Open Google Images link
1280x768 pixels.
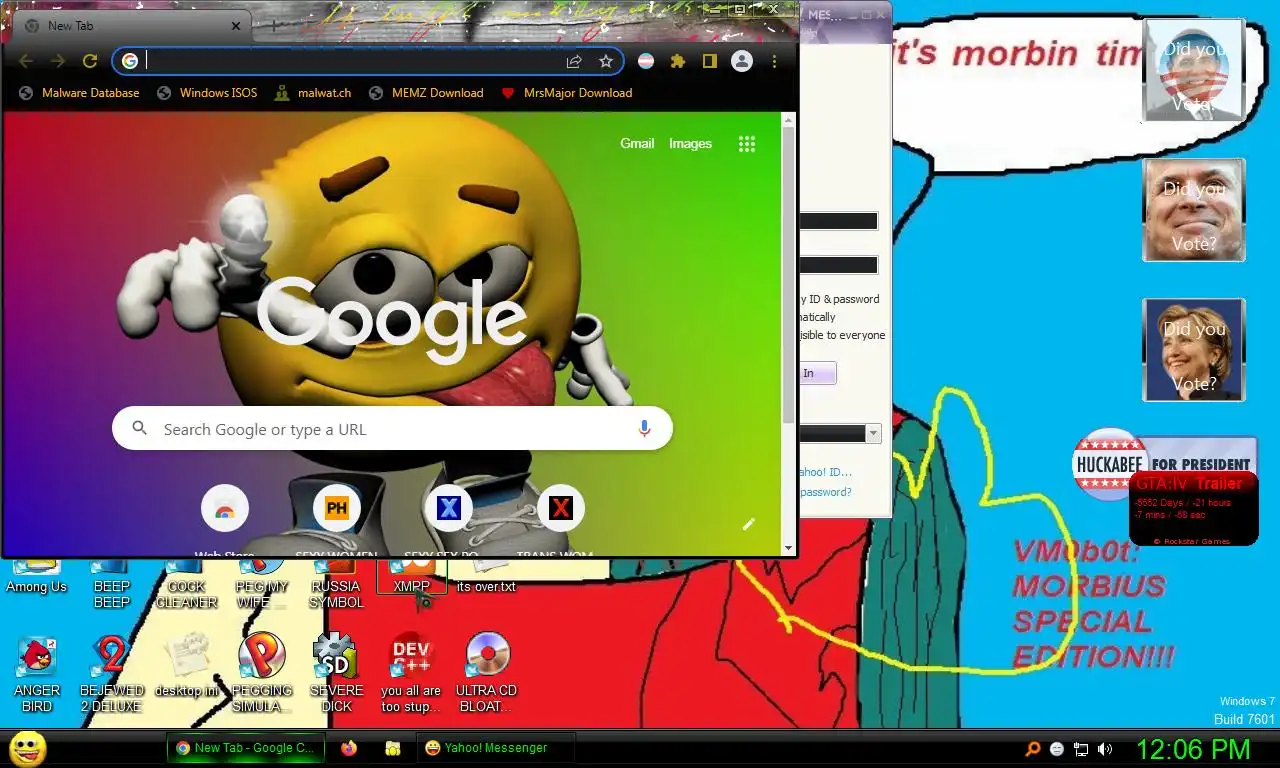(x=690, y=143)
